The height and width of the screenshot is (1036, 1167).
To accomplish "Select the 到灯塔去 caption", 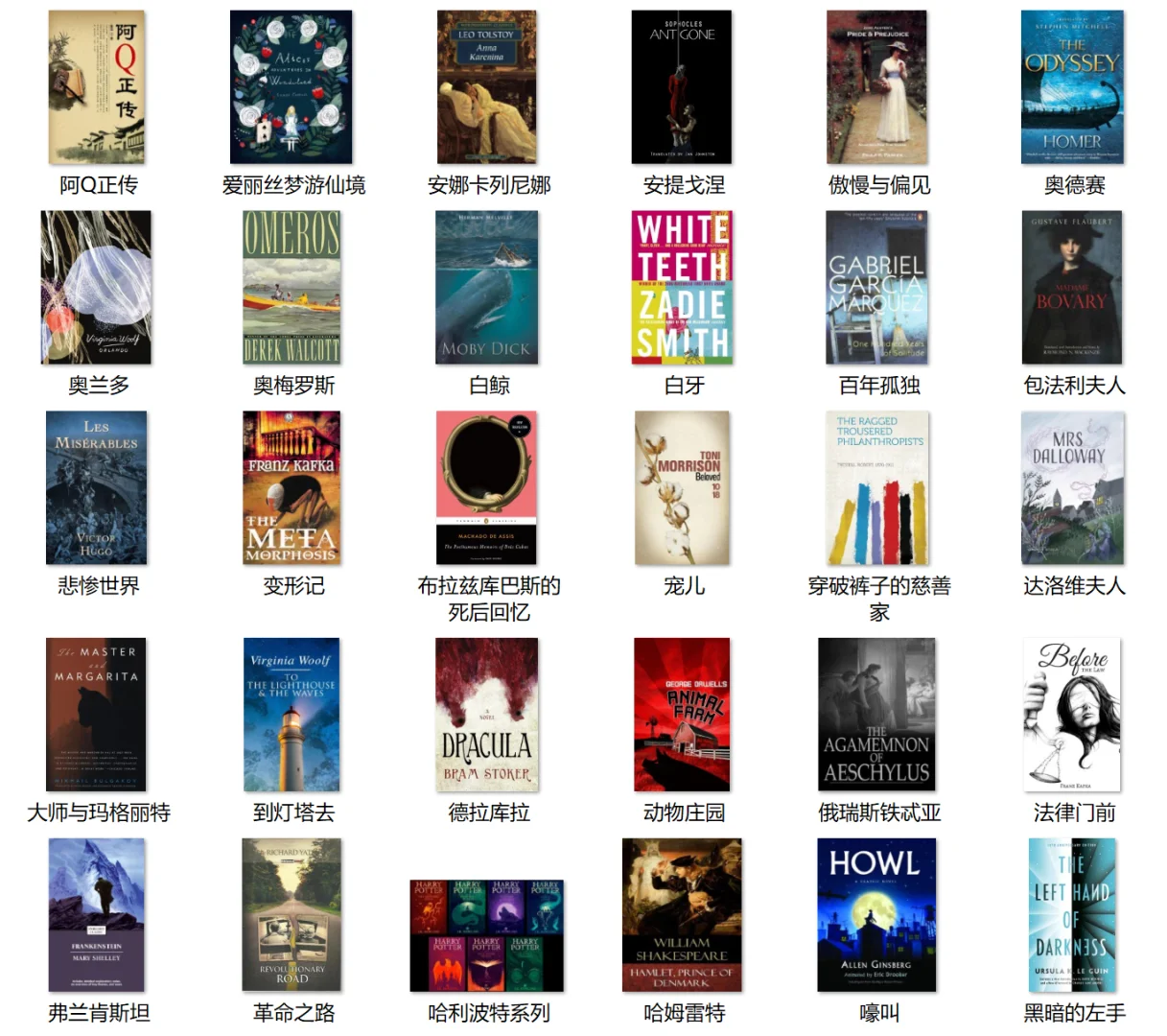I will 293,812.
